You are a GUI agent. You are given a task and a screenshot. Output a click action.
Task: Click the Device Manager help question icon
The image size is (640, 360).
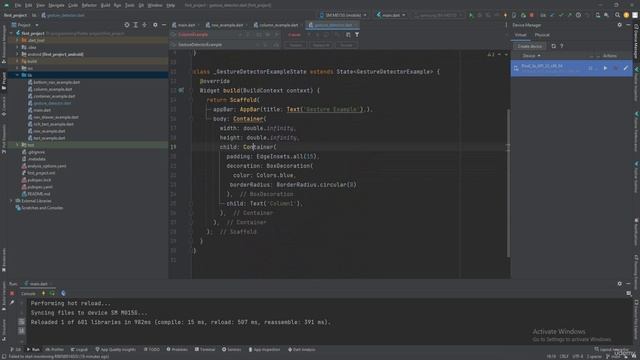click(562, 46)
